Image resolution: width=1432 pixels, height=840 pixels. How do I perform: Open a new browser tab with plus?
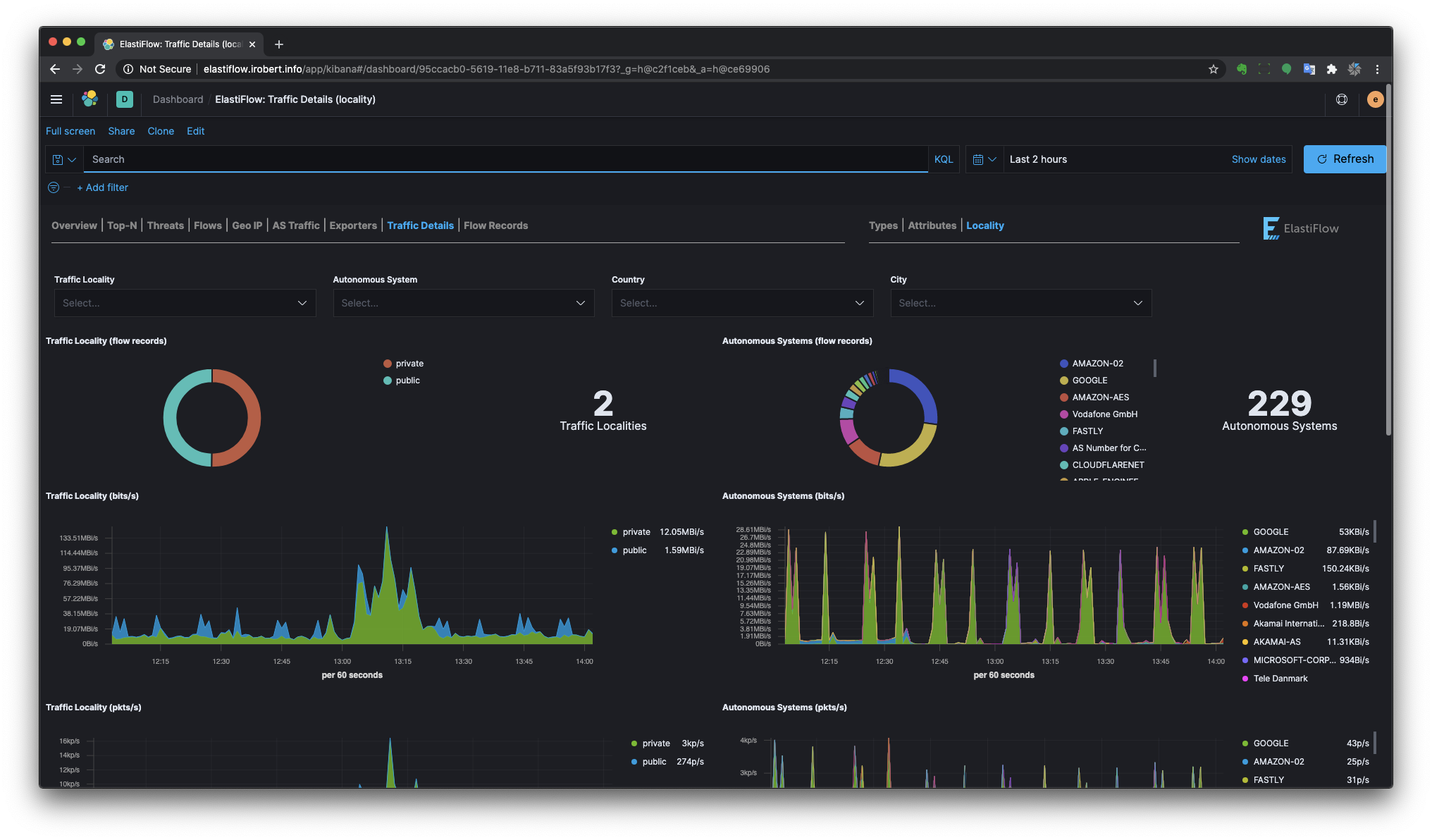pos(279,44)
